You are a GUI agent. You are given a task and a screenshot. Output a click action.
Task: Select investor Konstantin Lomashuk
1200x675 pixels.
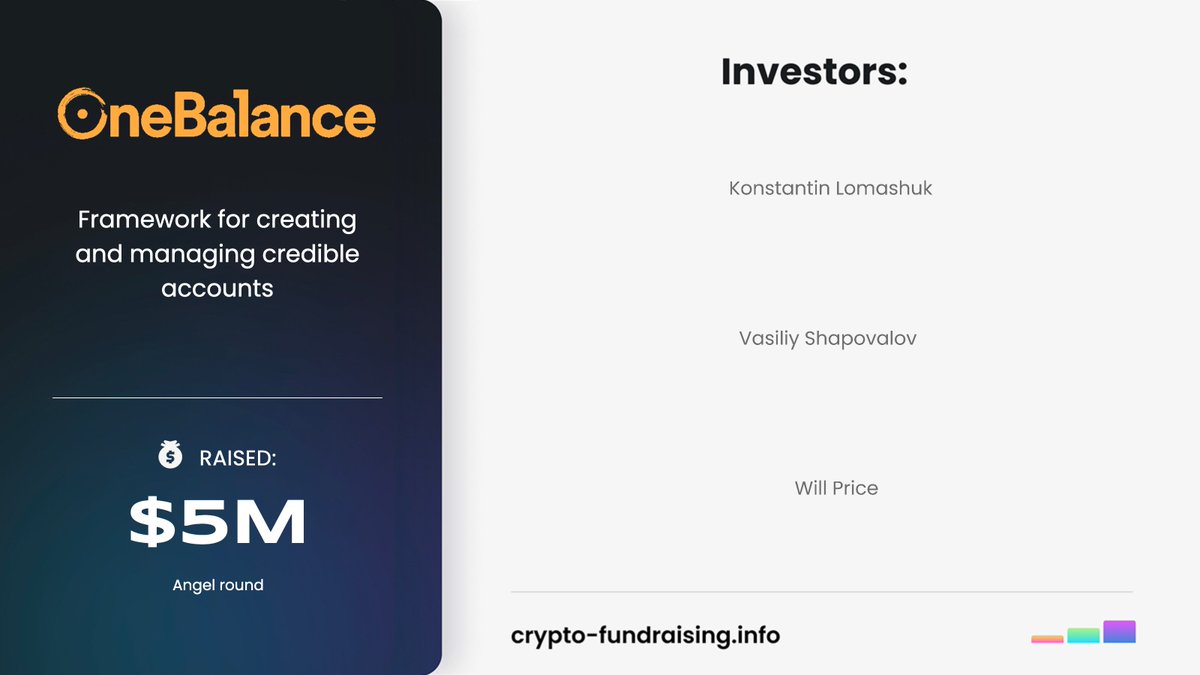point(831,188)
